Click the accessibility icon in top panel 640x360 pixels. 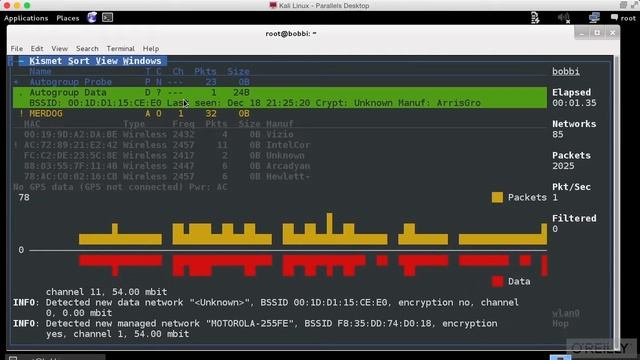pos(535,18)
